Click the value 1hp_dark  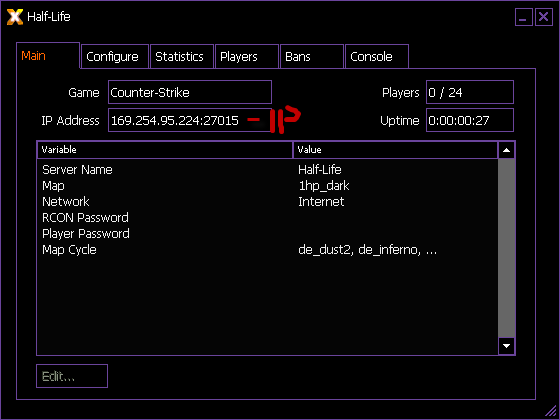coord(324,186)
